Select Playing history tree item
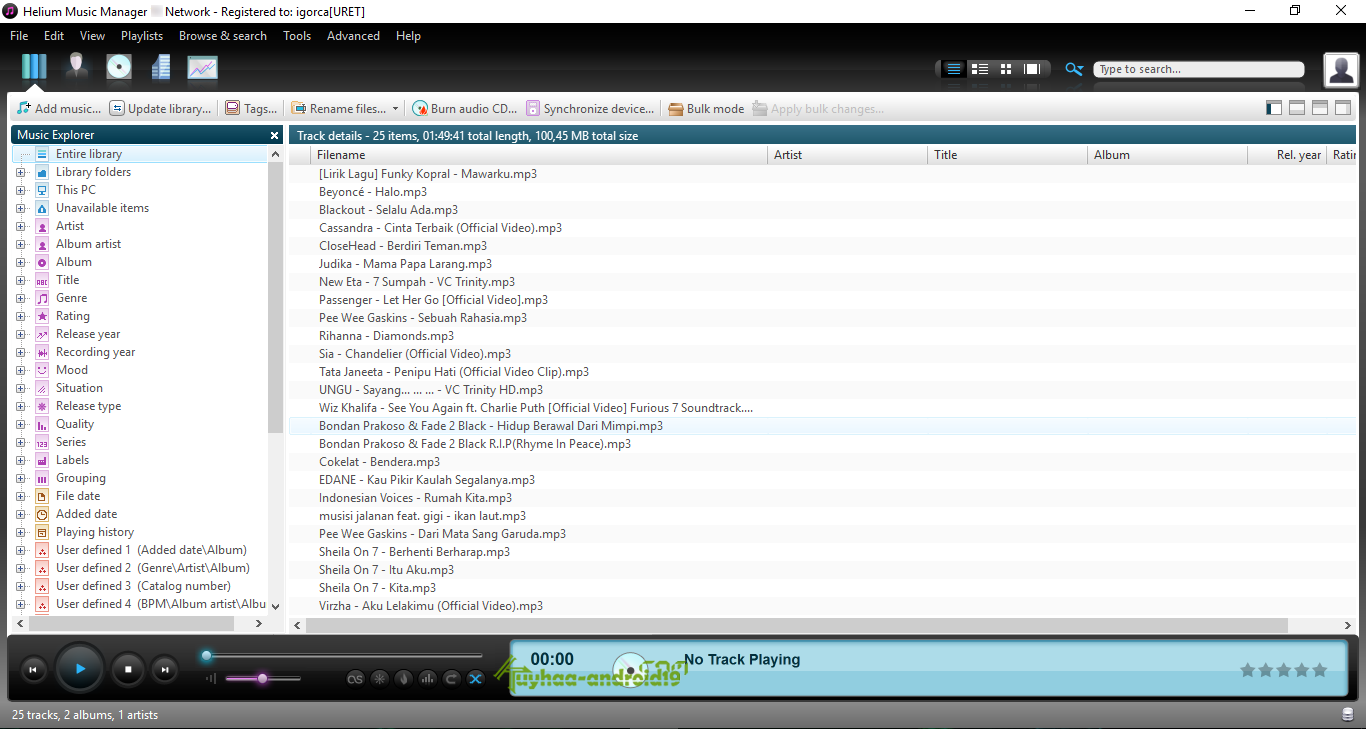The width and height of the screenshot is (1366, 729). [95, 532]
